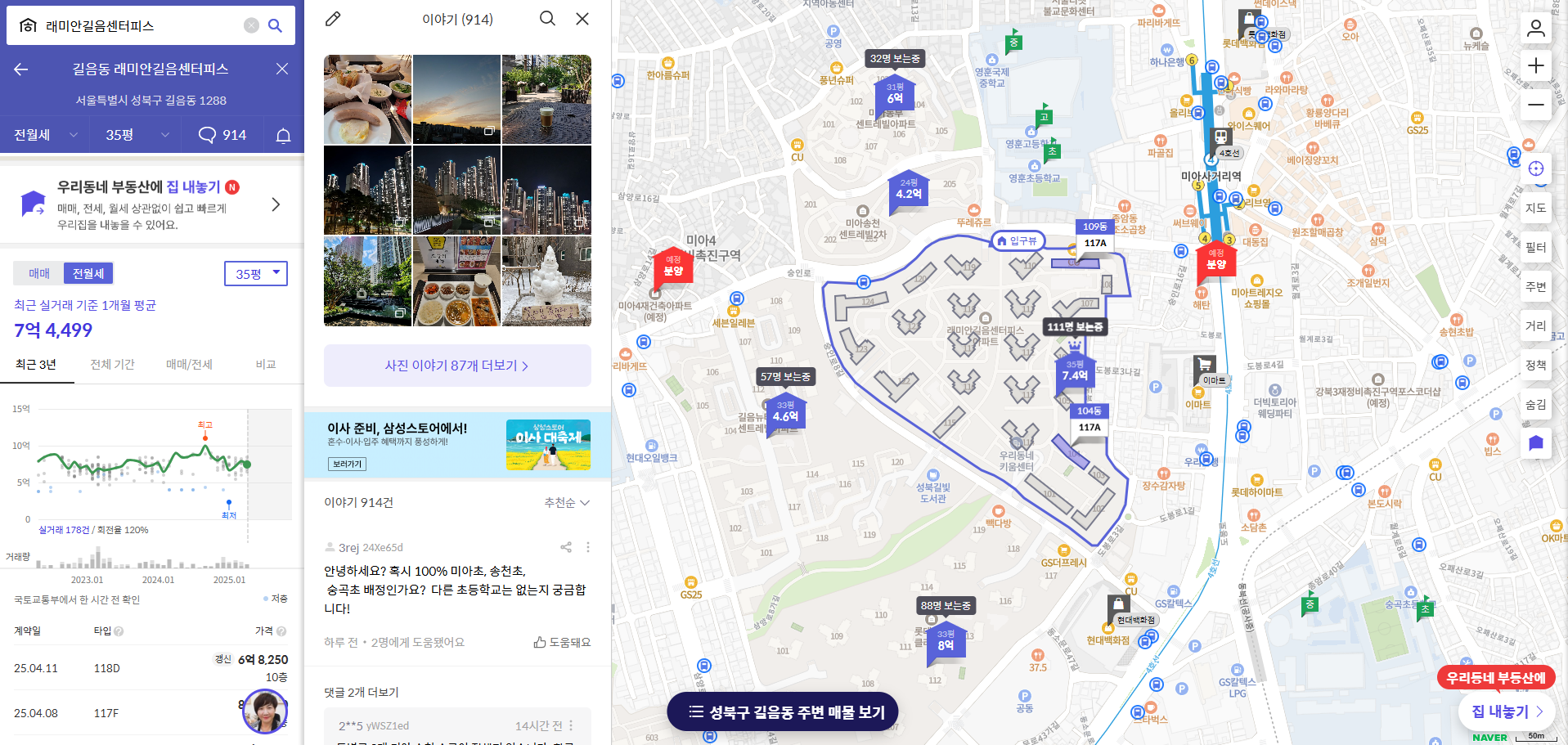Click the 104동 117A building label

(x=1090, y=420)
